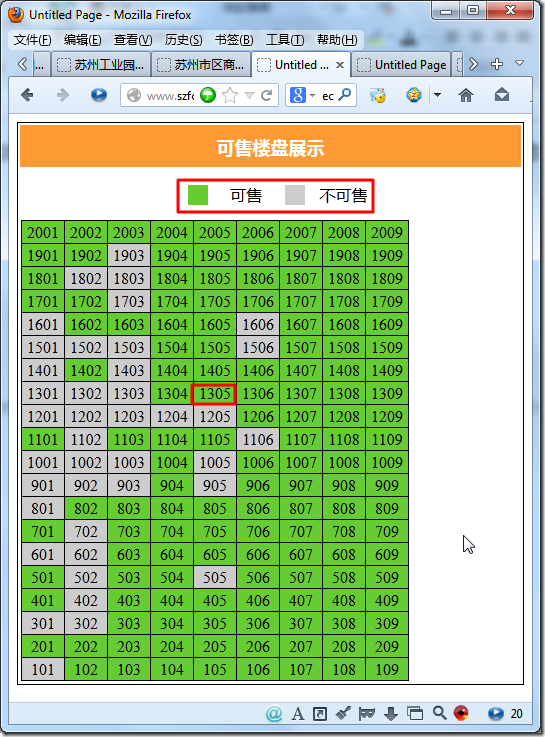Click the red bird status bar icon
Image resolution: width=545 pixels, height=737 pixels.
[461, 713]
